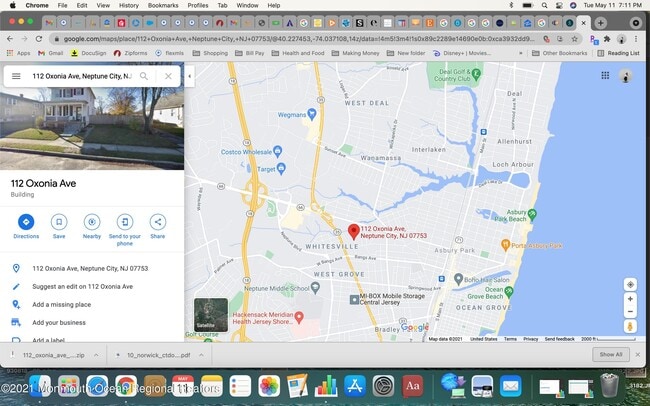Open new browser tab

601,23
